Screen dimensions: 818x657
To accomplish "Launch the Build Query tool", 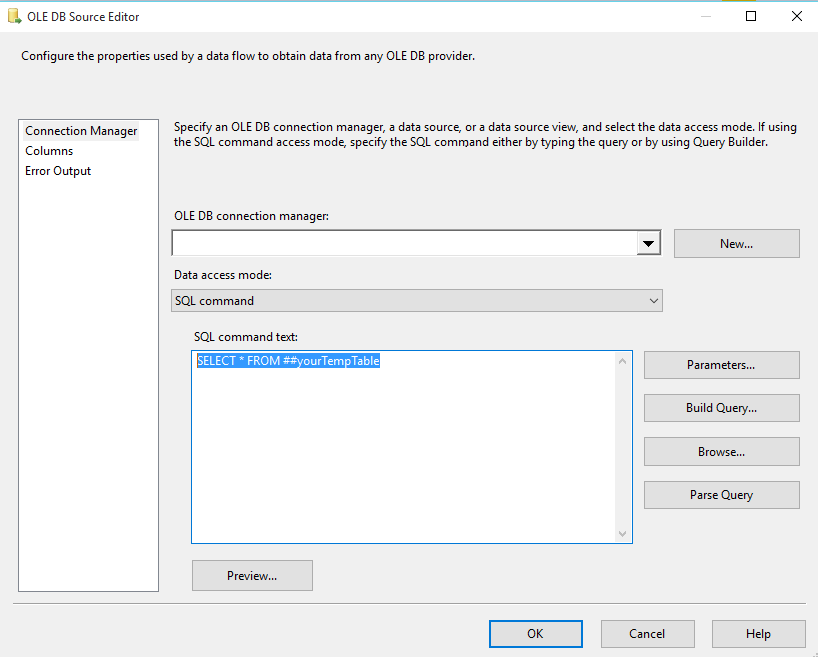I will (x=721, y=408).
